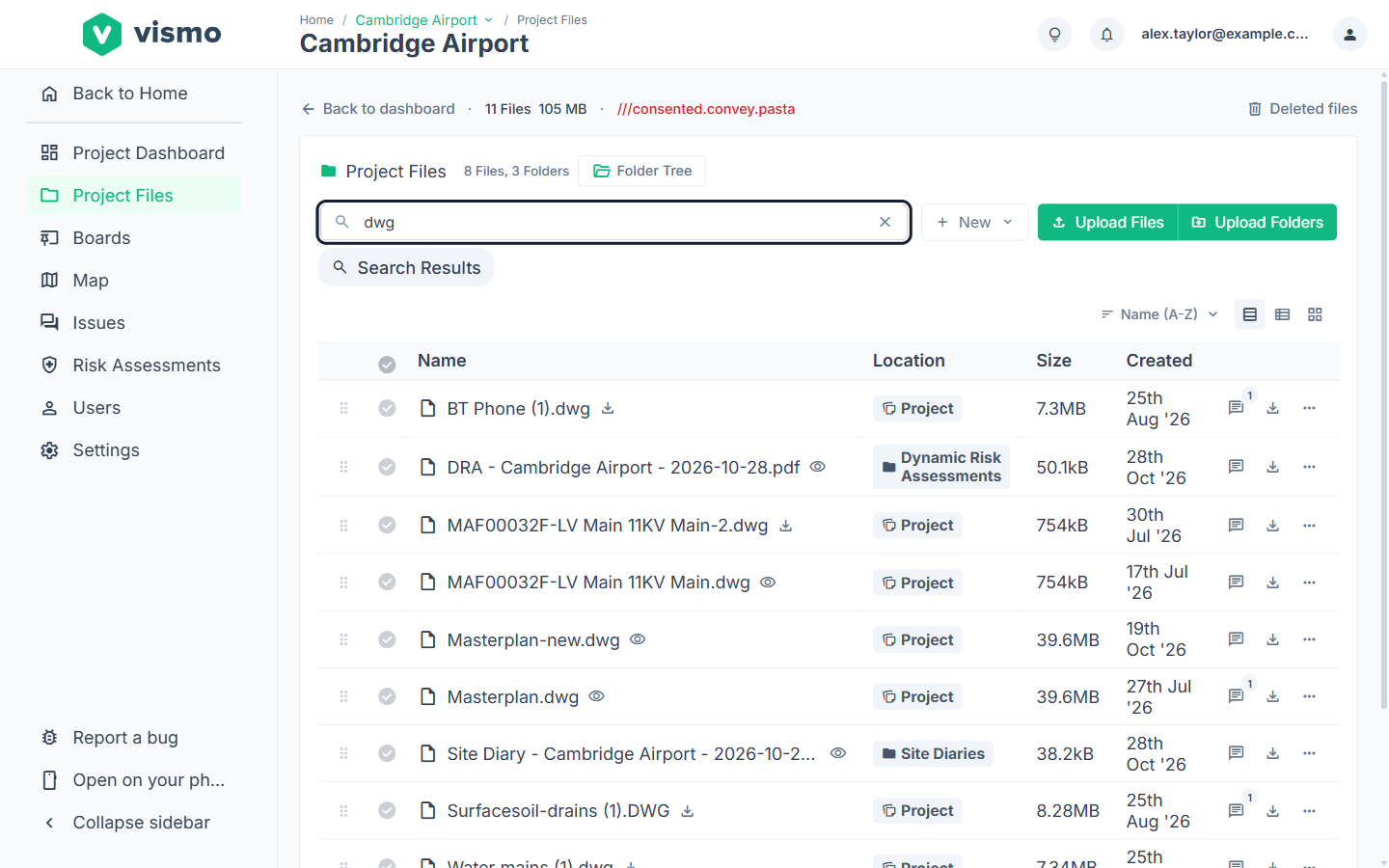Select checkbox for BT Phone (1).dwg
Screen dimensions: 1389x868
[387, 408]
